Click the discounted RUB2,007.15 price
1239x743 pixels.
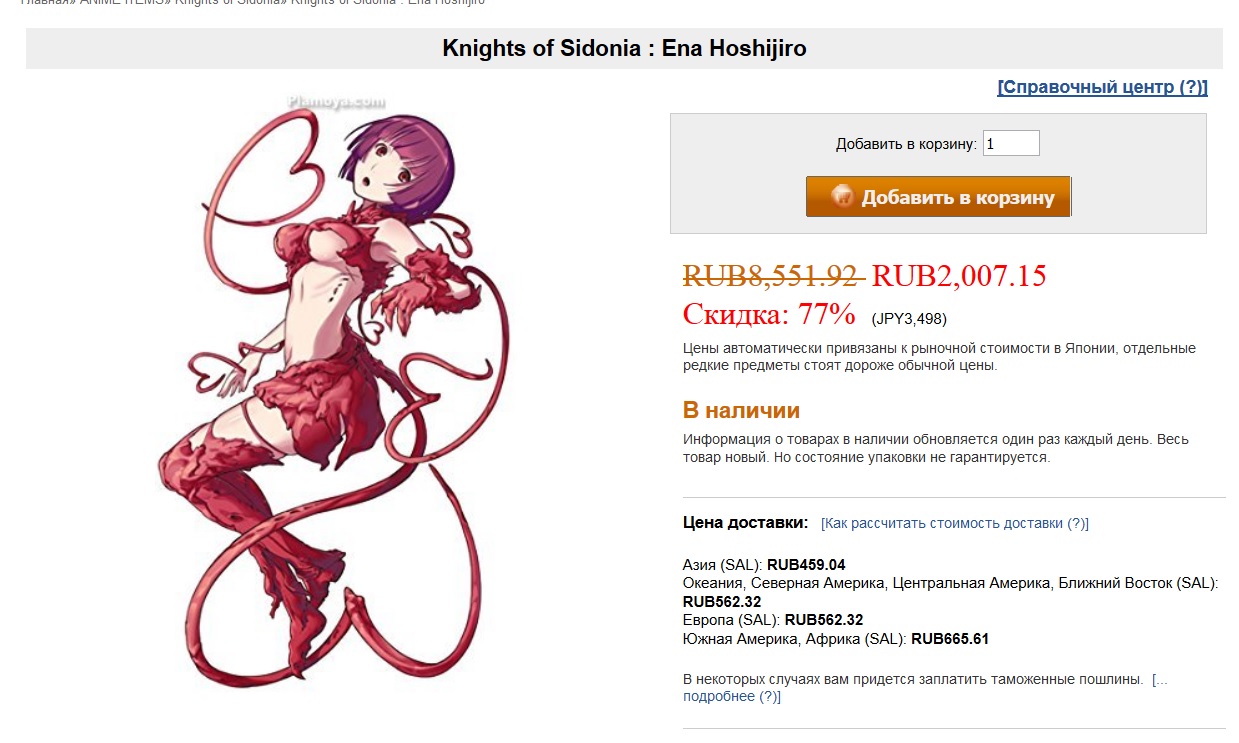click(x=959, y=275)
